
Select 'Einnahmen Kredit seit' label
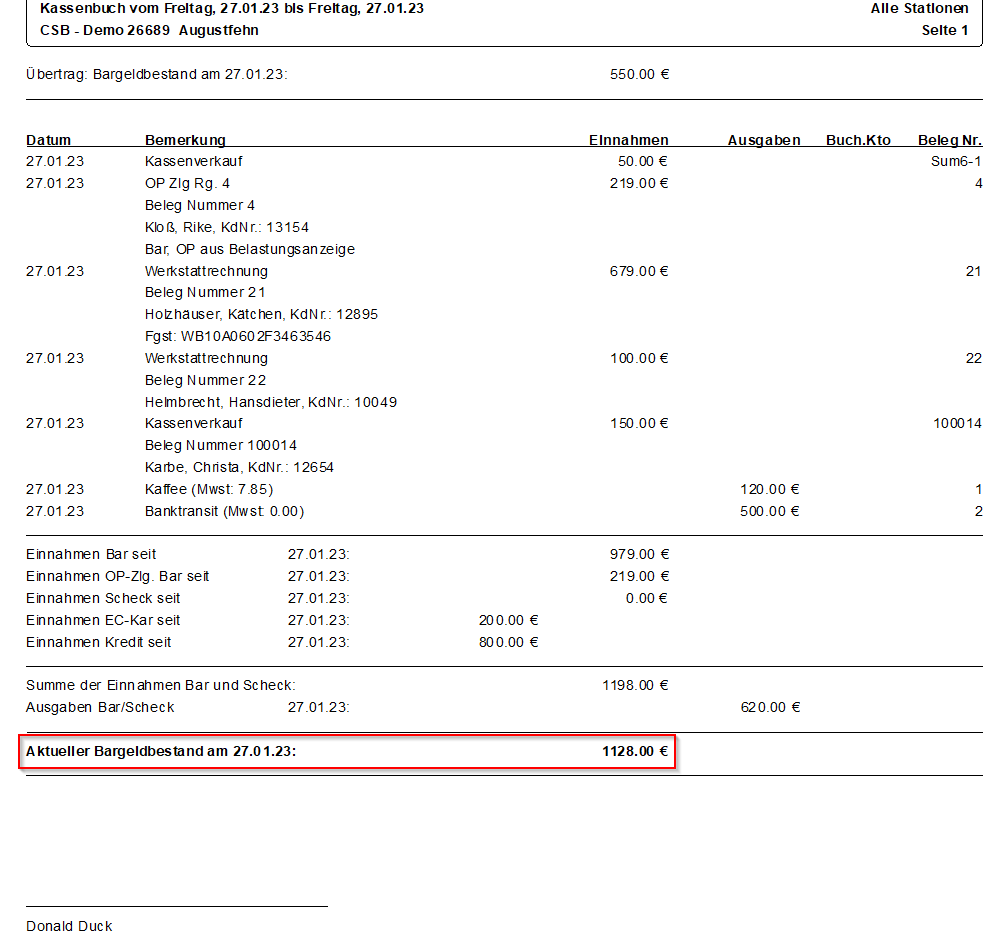tap(99, 642)
